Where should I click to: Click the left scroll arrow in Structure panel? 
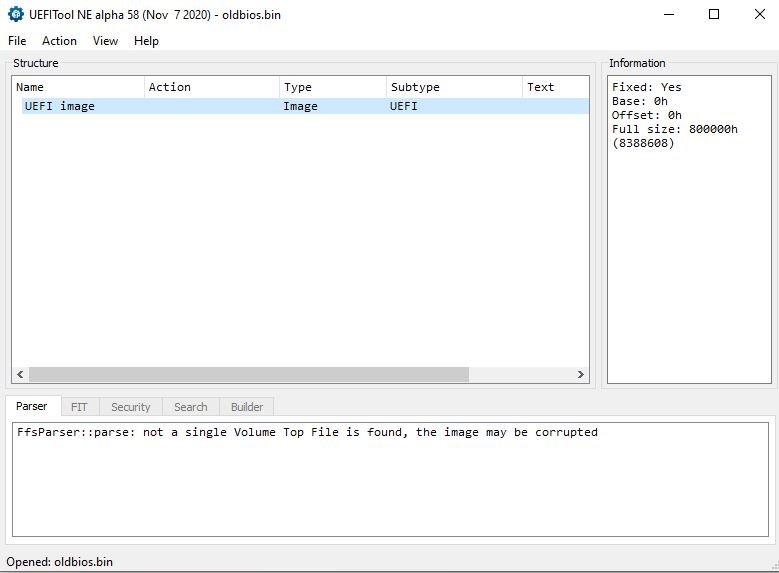[20, 374]
